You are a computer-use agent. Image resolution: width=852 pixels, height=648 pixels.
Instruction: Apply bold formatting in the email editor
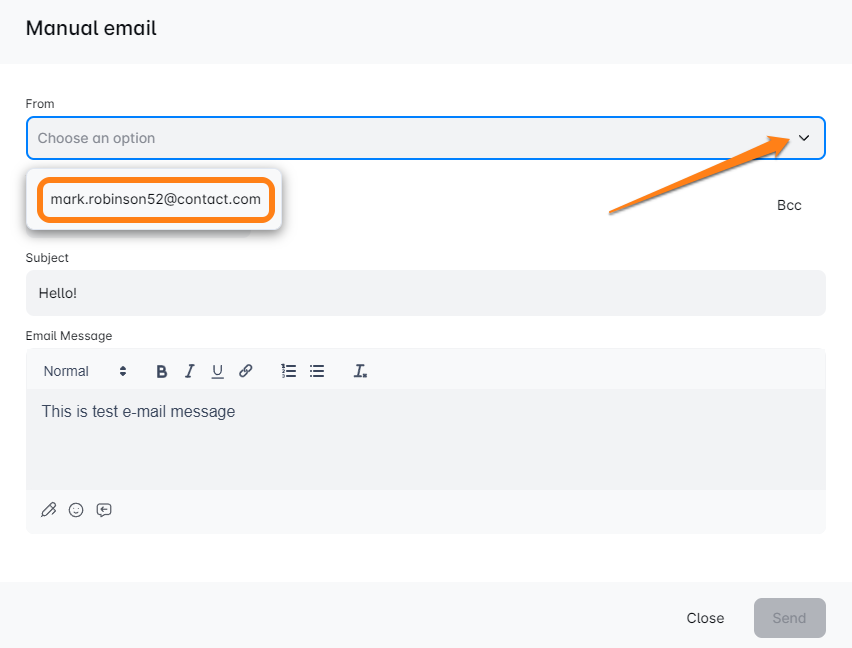[x=162, y=371]
